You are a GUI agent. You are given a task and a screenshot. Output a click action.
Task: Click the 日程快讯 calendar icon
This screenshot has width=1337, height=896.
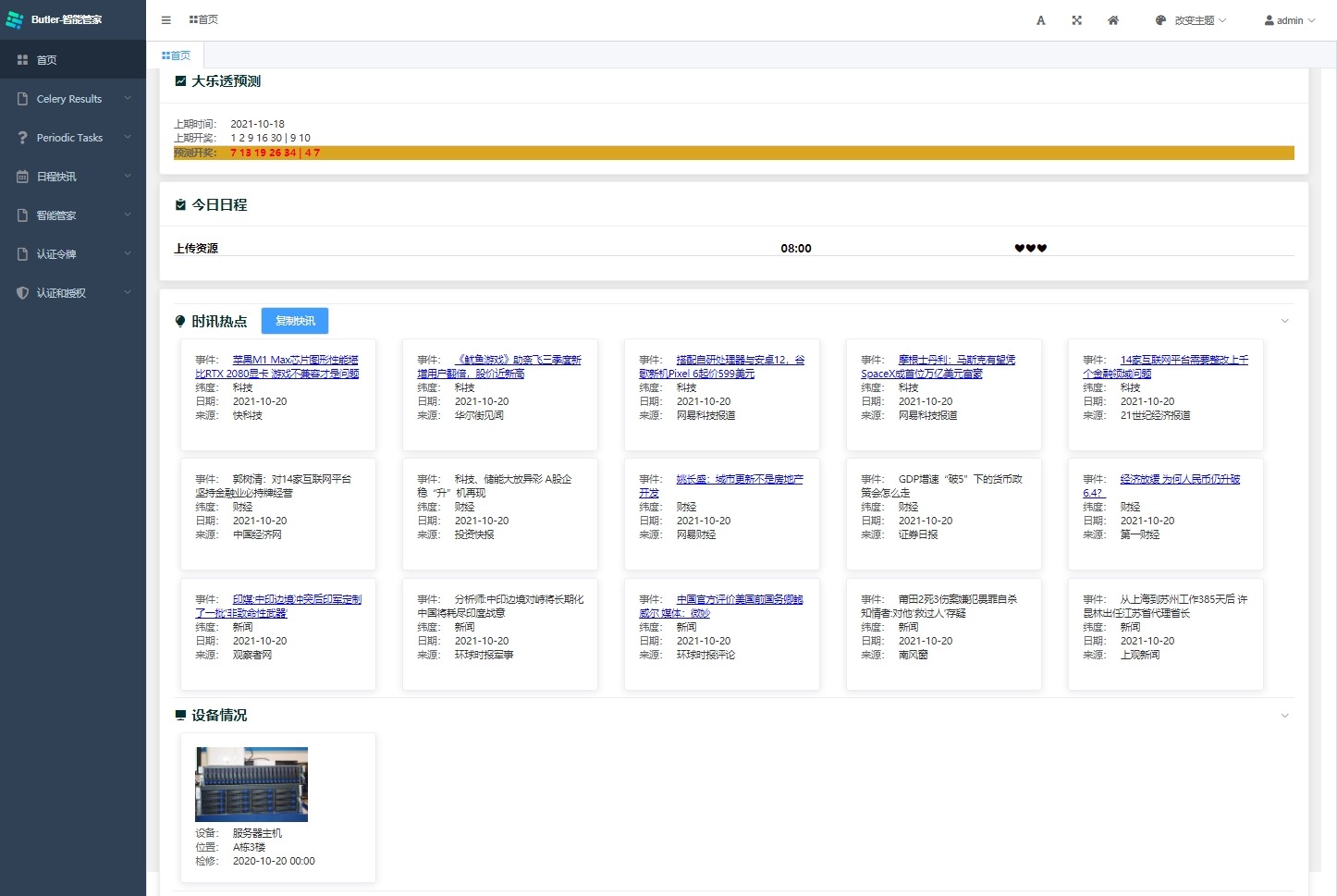point(22,177)
